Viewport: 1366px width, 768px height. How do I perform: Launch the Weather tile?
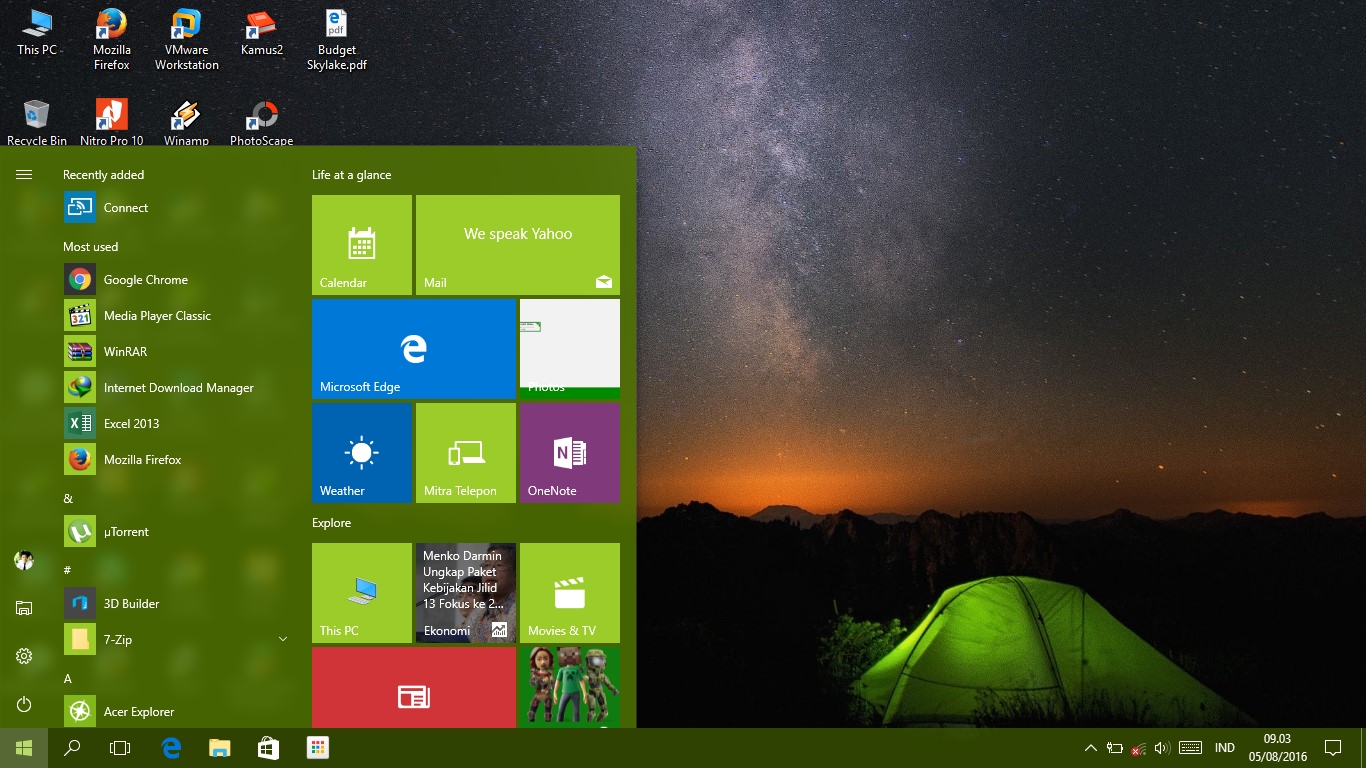tap(361, 452)
